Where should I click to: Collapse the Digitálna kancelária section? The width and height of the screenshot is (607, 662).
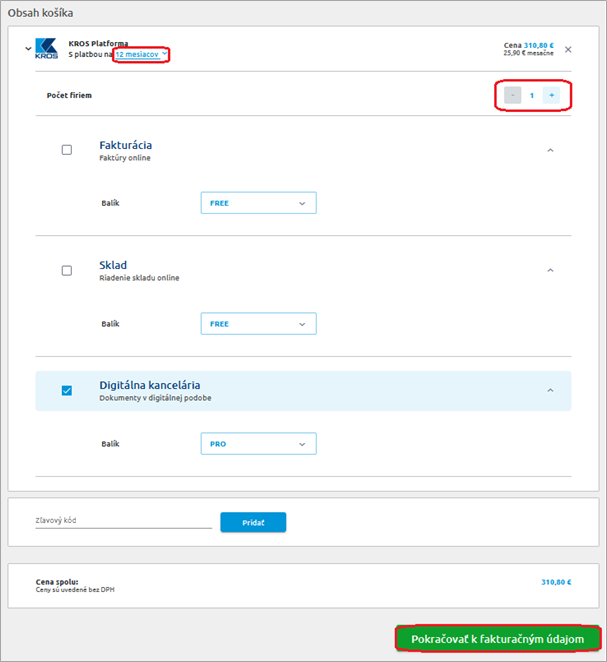click(x=550, y=390)
